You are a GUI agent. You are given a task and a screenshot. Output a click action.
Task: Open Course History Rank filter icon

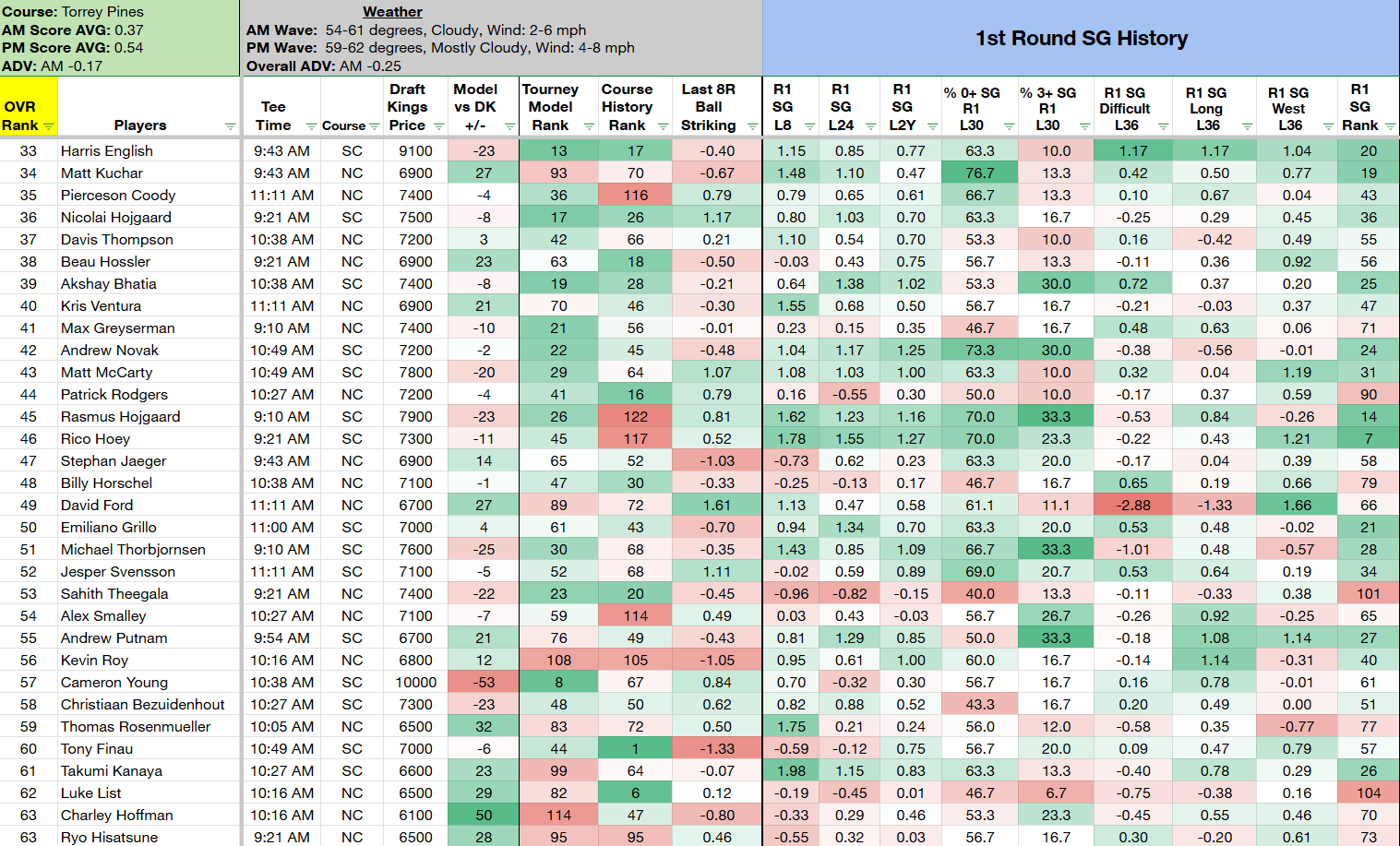(x=663, y=126)
